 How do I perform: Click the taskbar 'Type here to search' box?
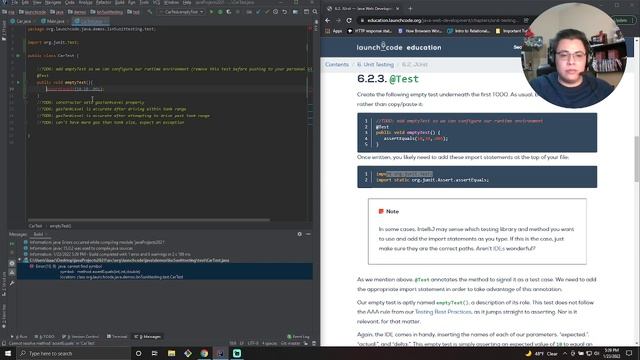point(73,353)
